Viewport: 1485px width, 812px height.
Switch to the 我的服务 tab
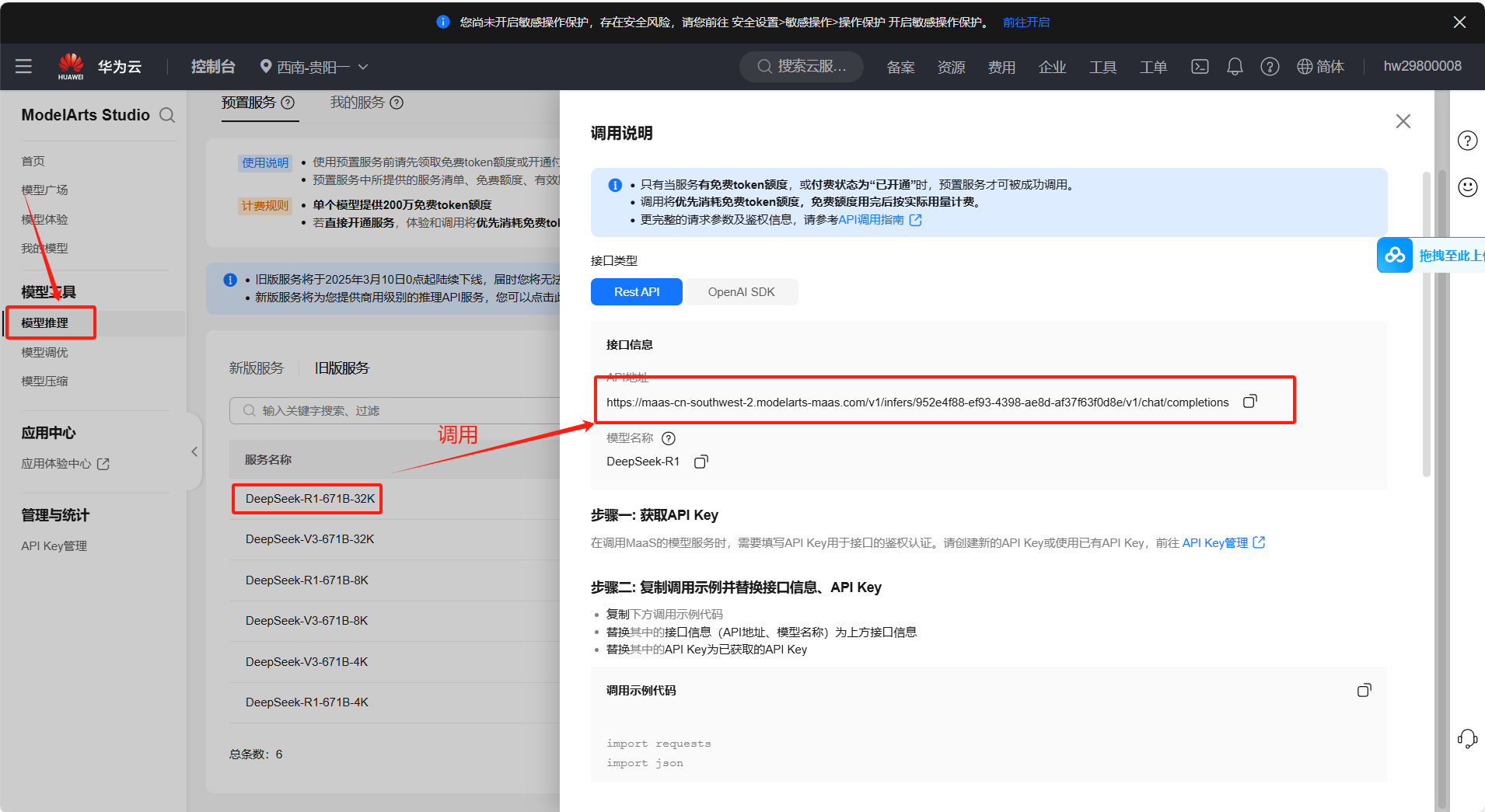point(358,102)
